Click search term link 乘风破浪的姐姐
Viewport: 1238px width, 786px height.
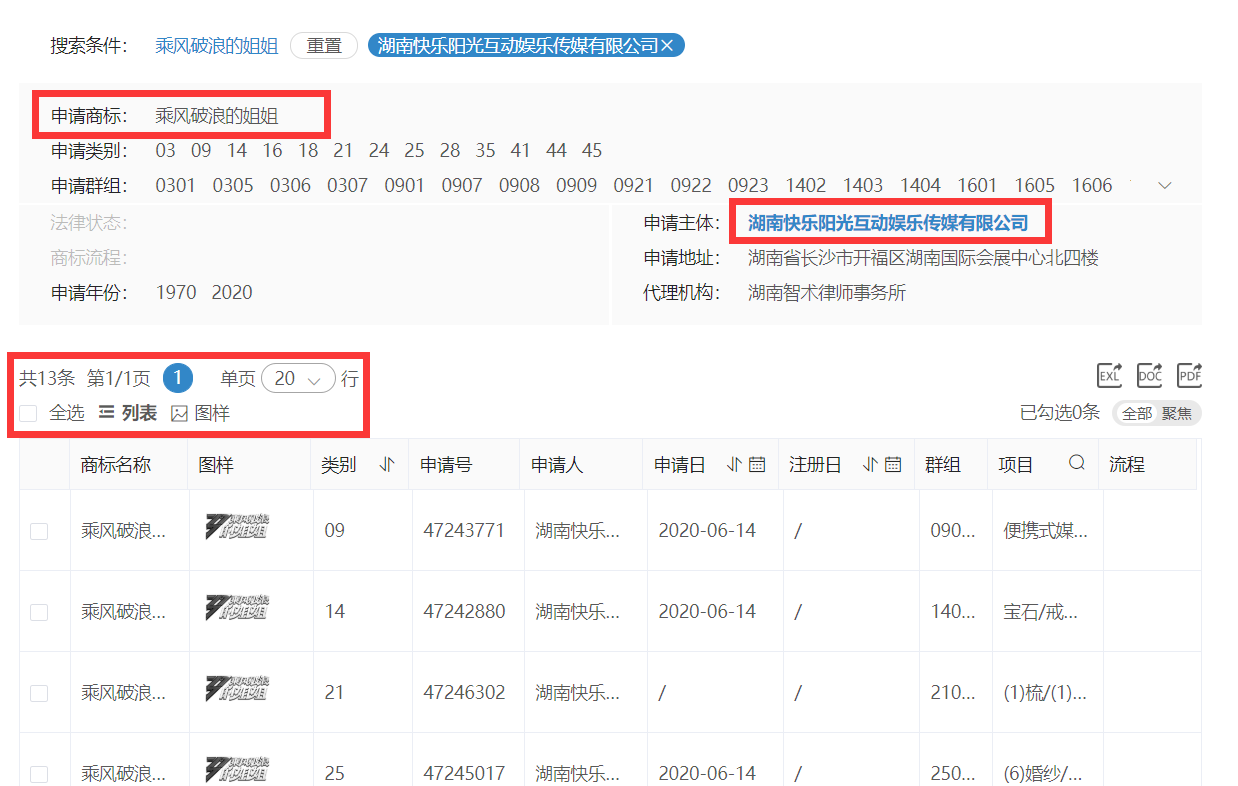[x=217, y=46]
